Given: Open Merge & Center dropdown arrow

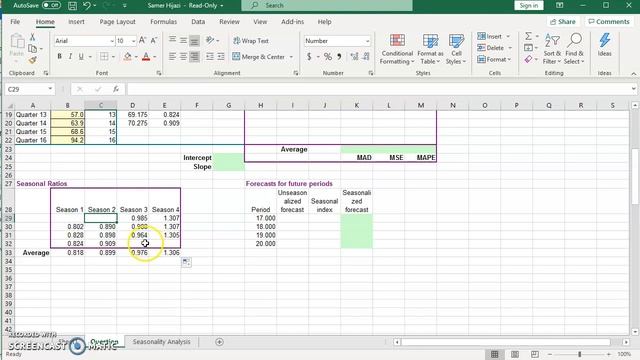Looking at the screenshot, I should pyautogui.click(x=291, y=57).
